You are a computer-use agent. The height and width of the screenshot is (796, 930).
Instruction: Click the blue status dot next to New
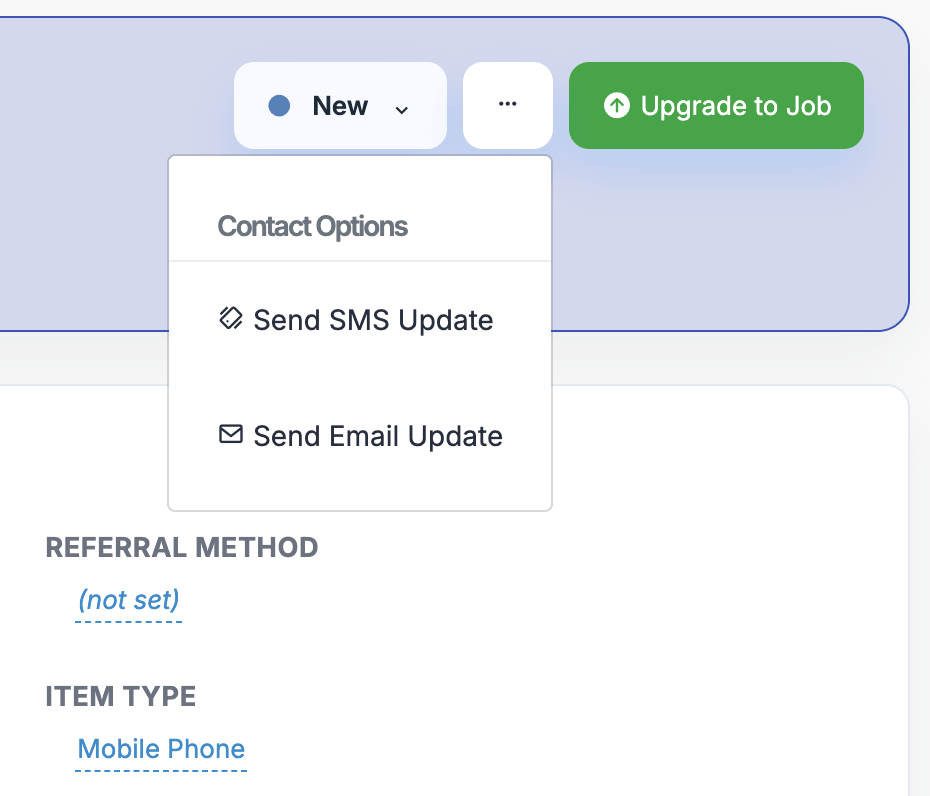click(280, 105)
